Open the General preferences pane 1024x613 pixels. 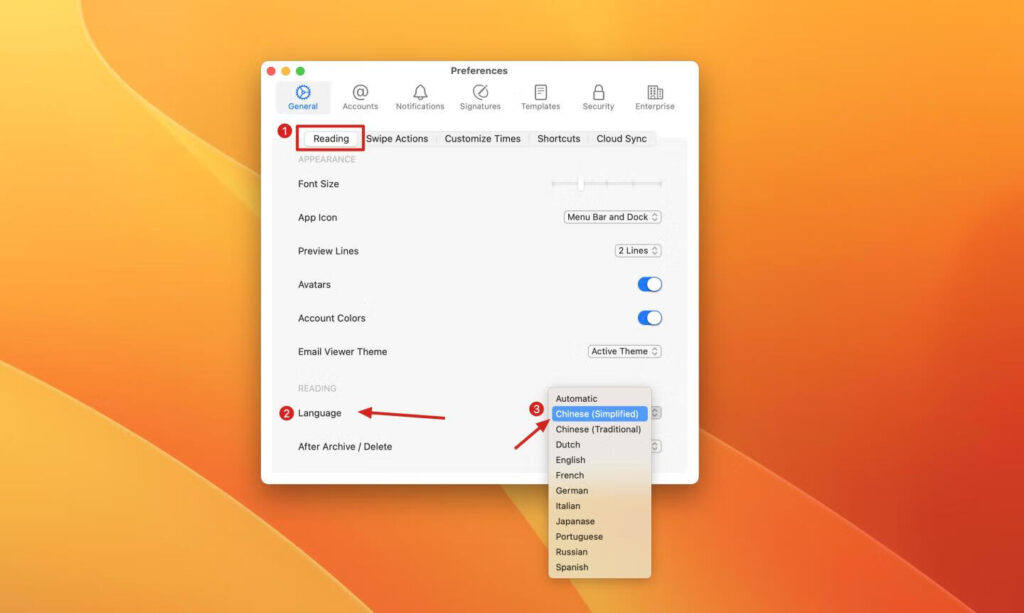click(302, 95)
